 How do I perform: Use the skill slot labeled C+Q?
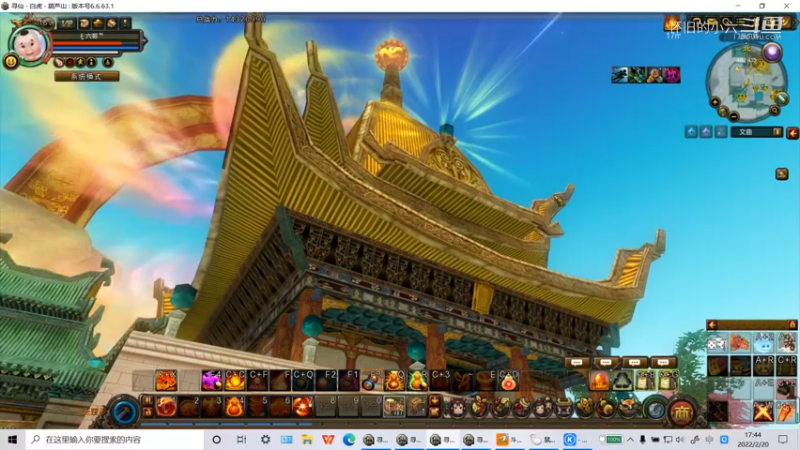pyautogui.click(x=303, y=381)
